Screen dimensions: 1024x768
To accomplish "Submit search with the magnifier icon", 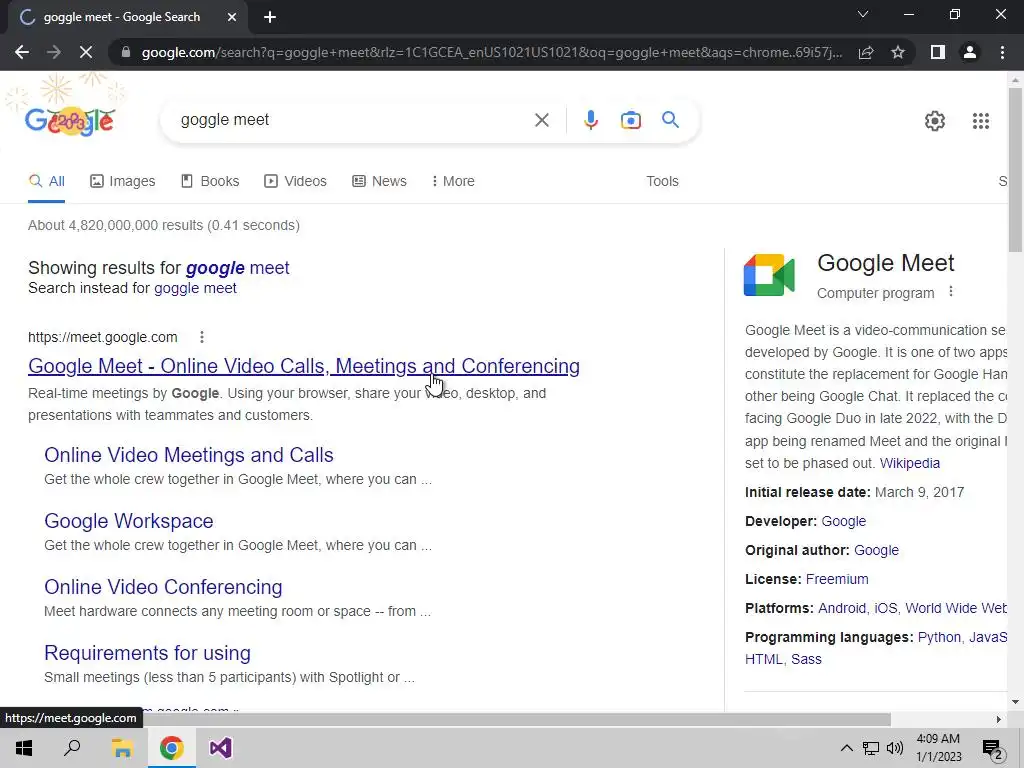I will point(670,120).
